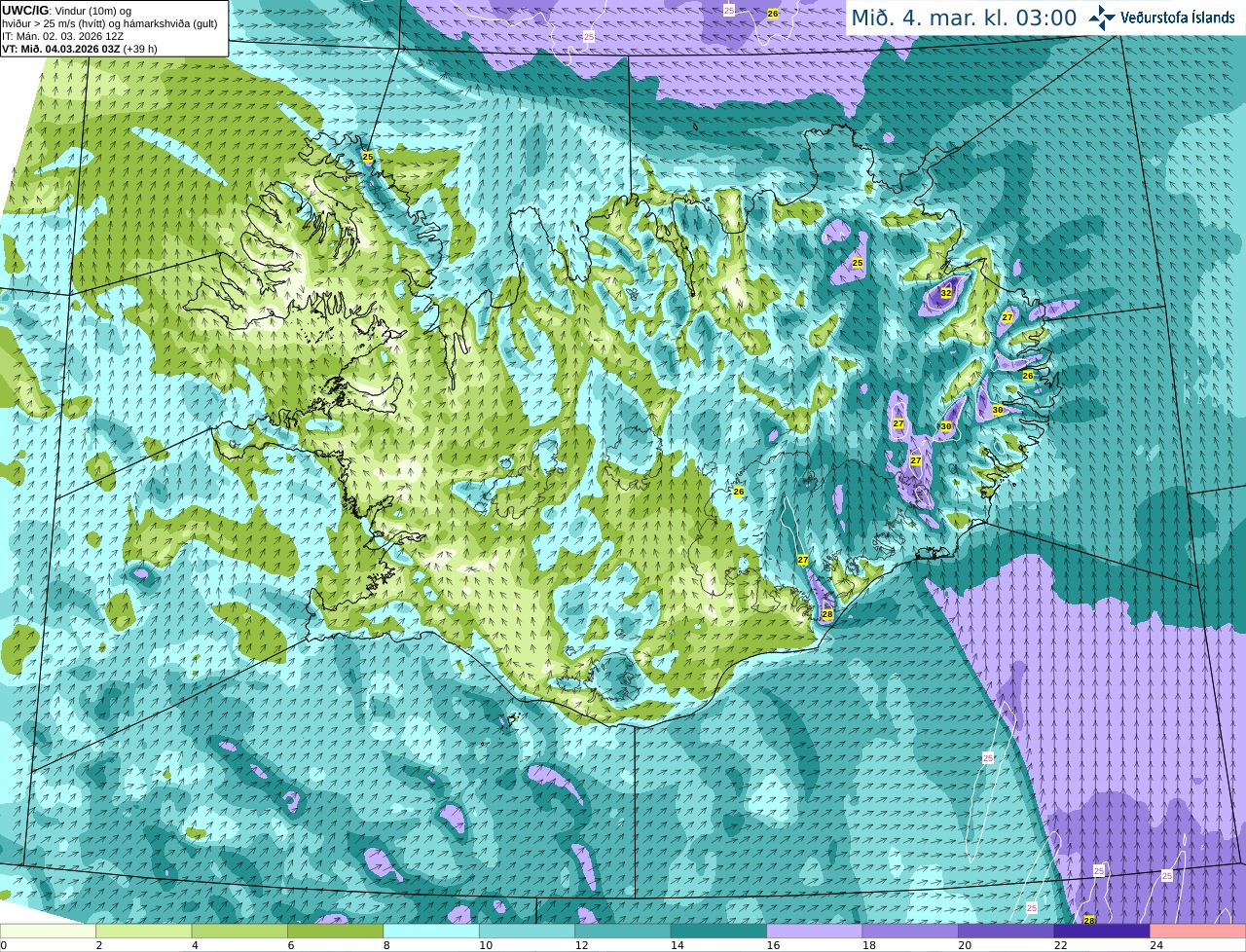The image size is (1246, 952).
Task: Select the forecast time 'Mið. 4. mar. kl. 03:00'
Action: (x=964, y=18)
